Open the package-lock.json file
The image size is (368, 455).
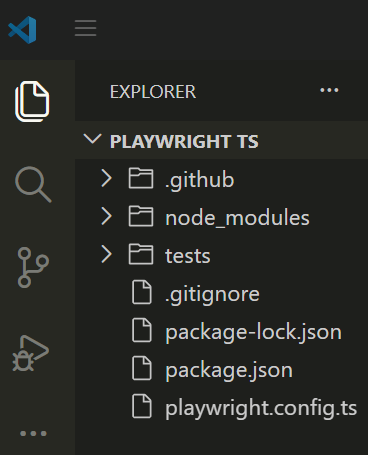pyautogui.click(x=253, y=333)
